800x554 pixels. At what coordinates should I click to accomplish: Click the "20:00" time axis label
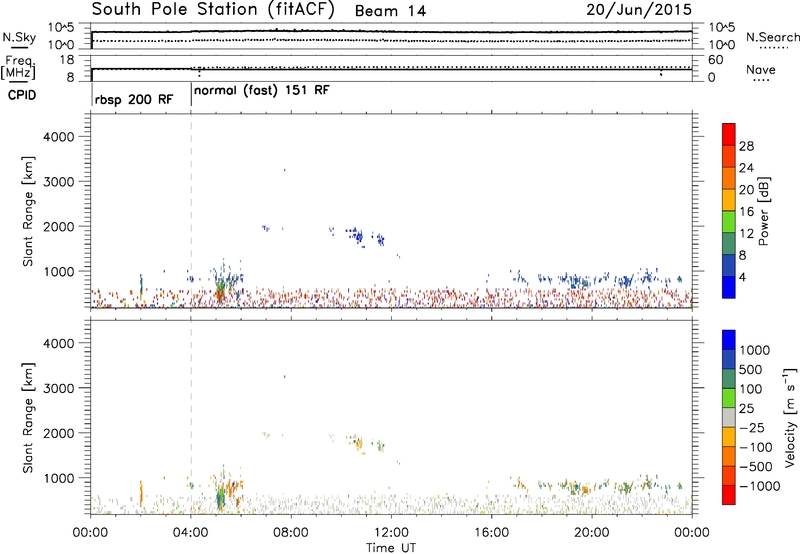[x=592, y=533]
